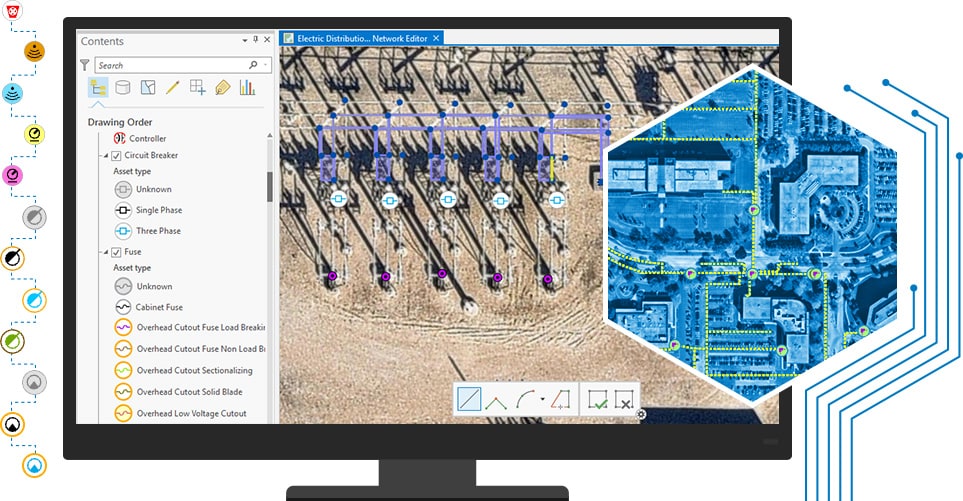Select the List By Drawing Order icon

point(98,88)
